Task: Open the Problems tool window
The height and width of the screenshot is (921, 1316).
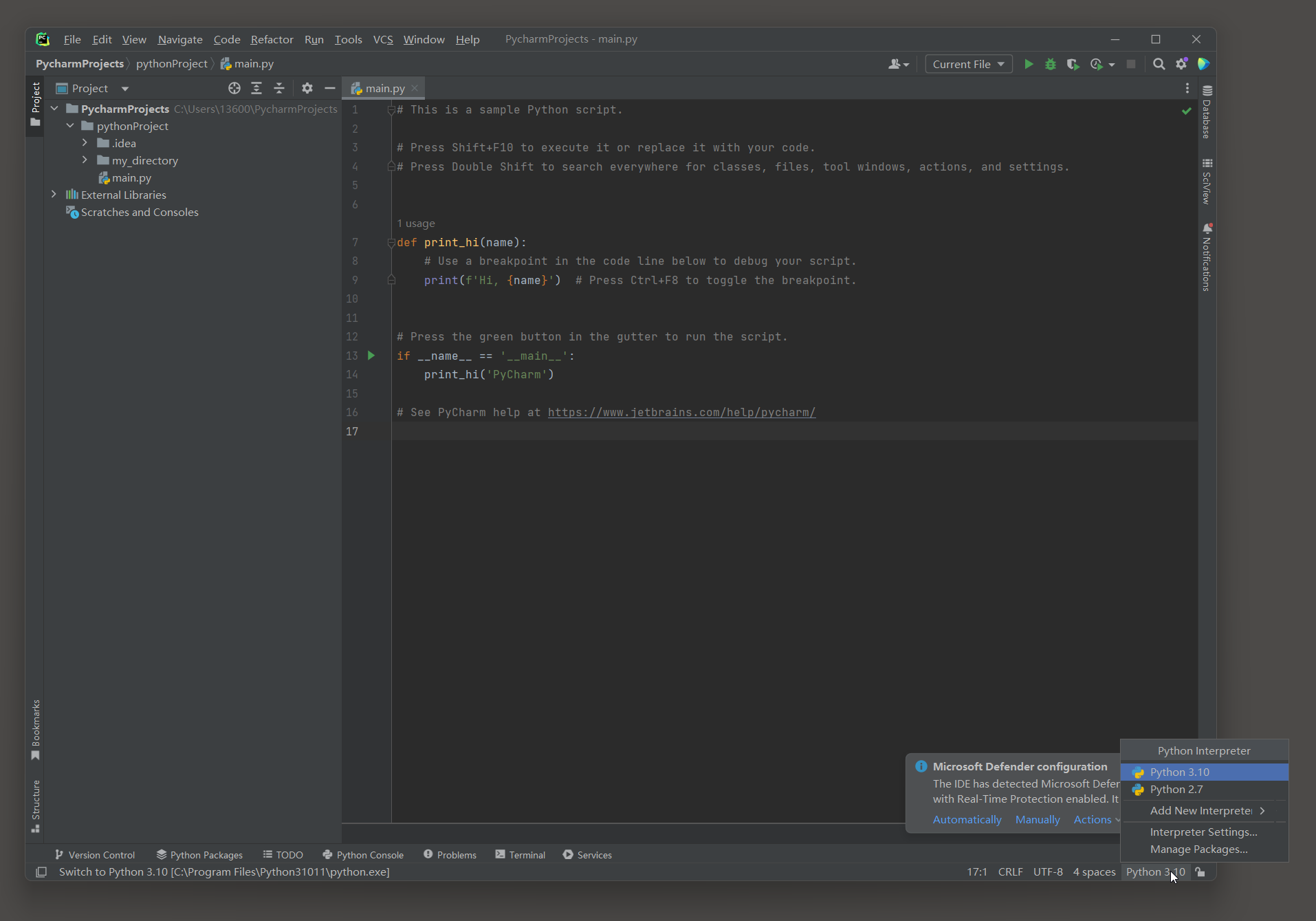Action: 450,855
